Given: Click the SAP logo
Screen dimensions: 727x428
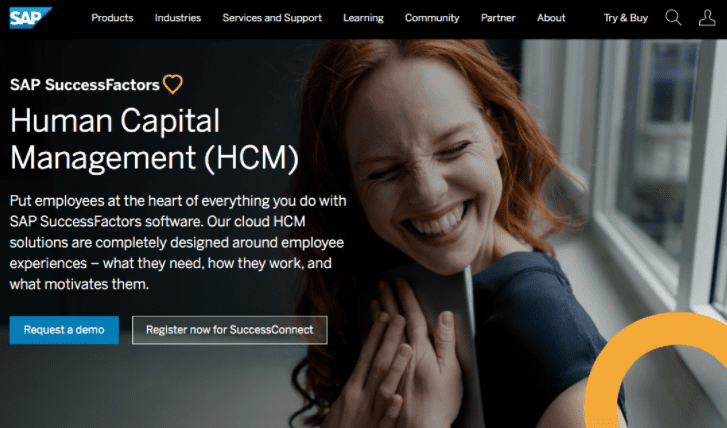Looking at the screenshot, I should [x=31, y=18].
